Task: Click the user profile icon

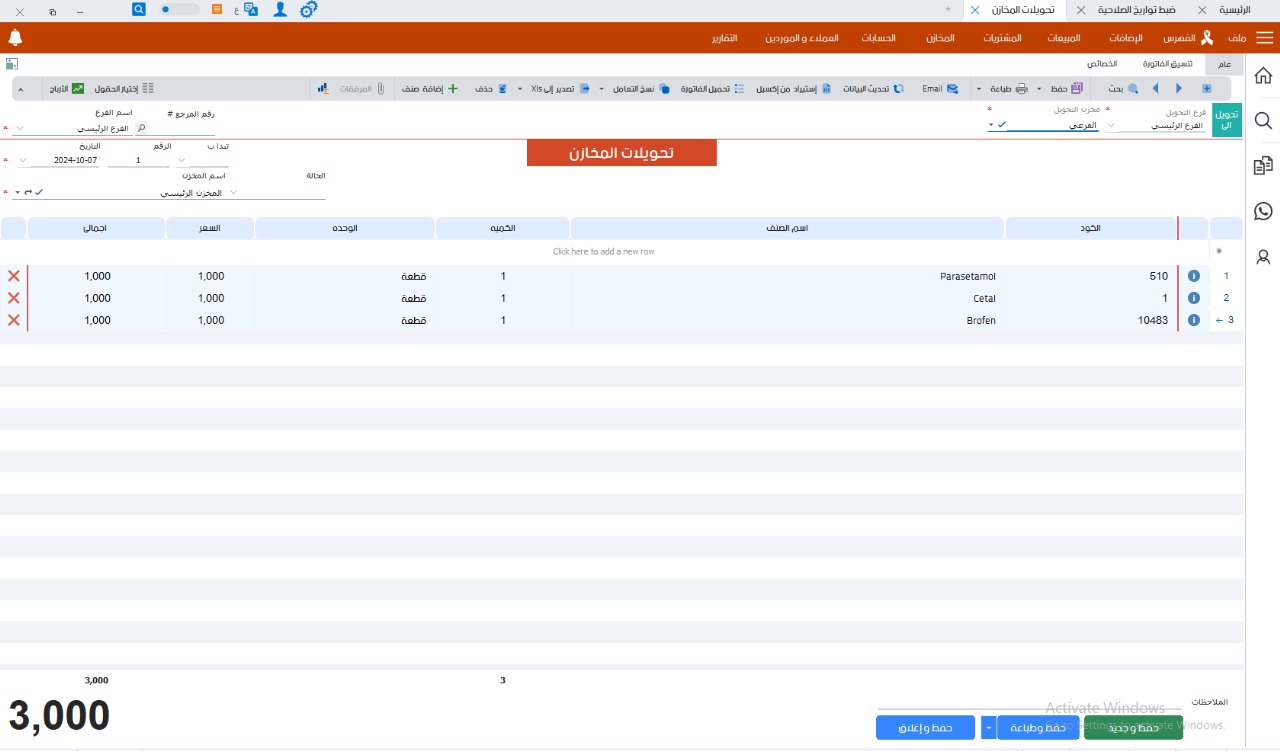Action: tap(280, 9)
